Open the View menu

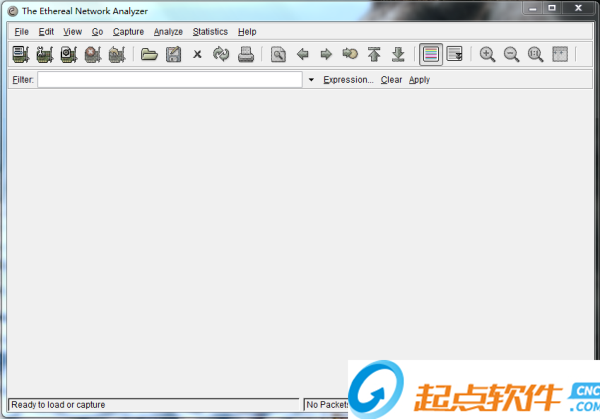[73, 32]
